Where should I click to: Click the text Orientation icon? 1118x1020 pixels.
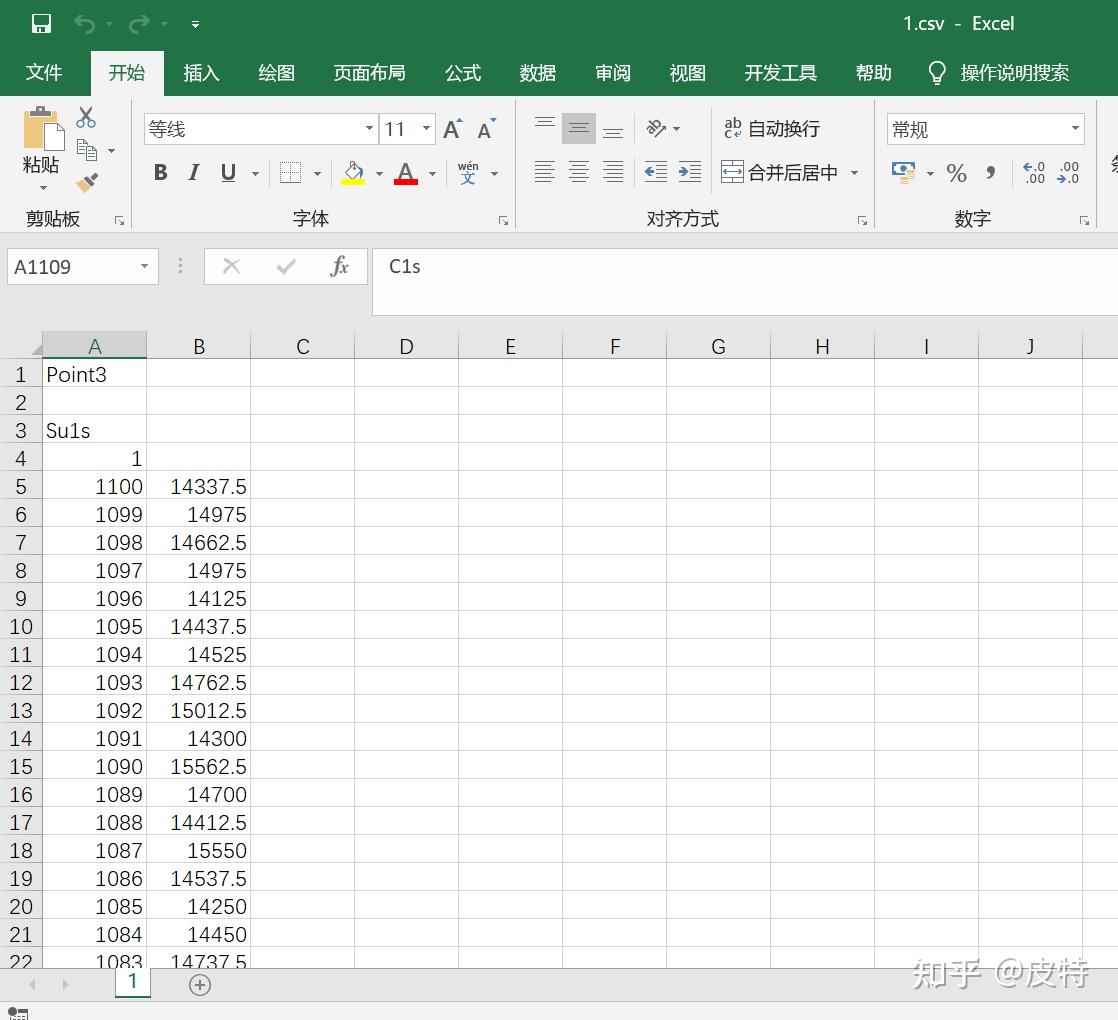pyautogui.click(x=655, y=128)
